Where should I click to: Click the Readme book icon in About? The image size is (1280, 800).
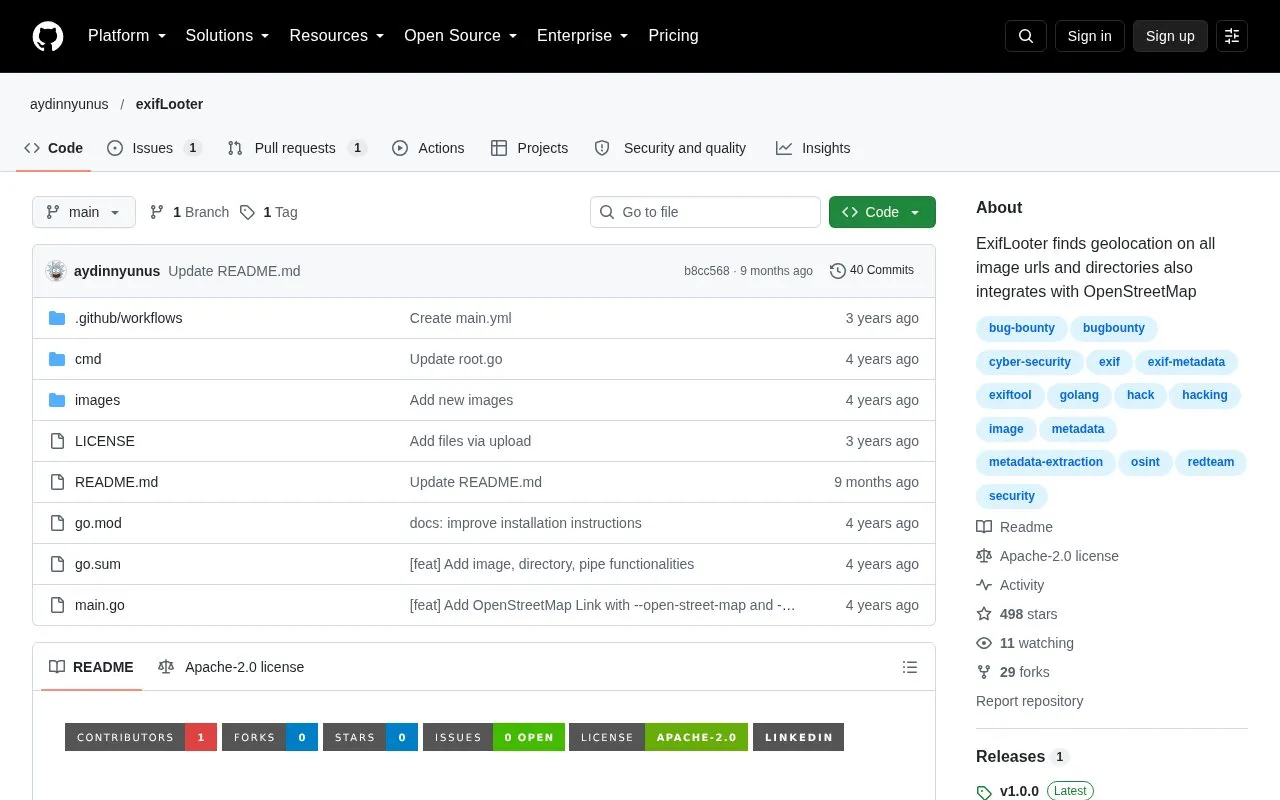(984, 527)
